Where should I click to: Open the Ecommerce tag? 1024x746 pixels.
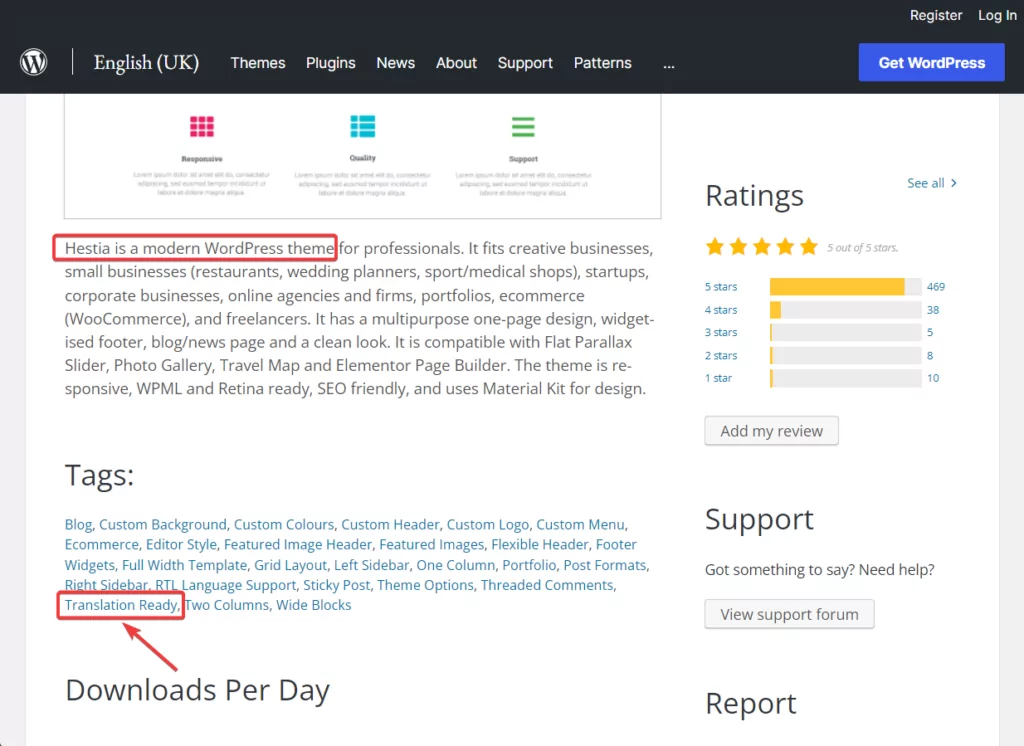[x=102, y=545]
